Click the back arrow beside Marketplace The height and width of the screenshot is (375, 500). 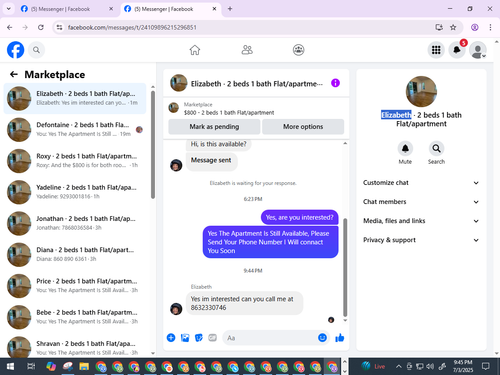(14, 74)
